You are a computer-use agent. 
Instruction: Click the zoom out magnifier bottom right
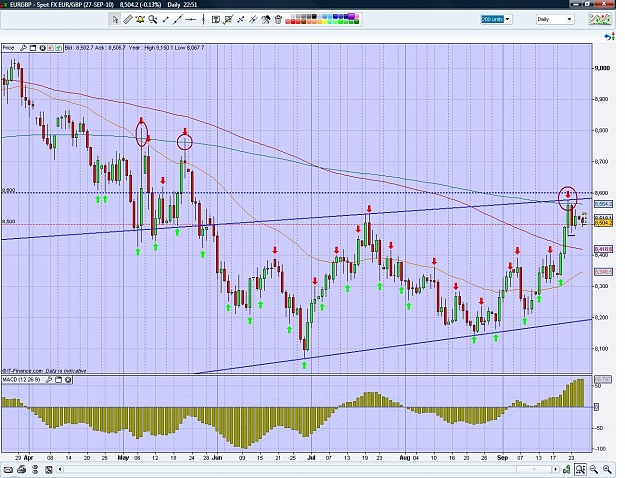(594, 469)
